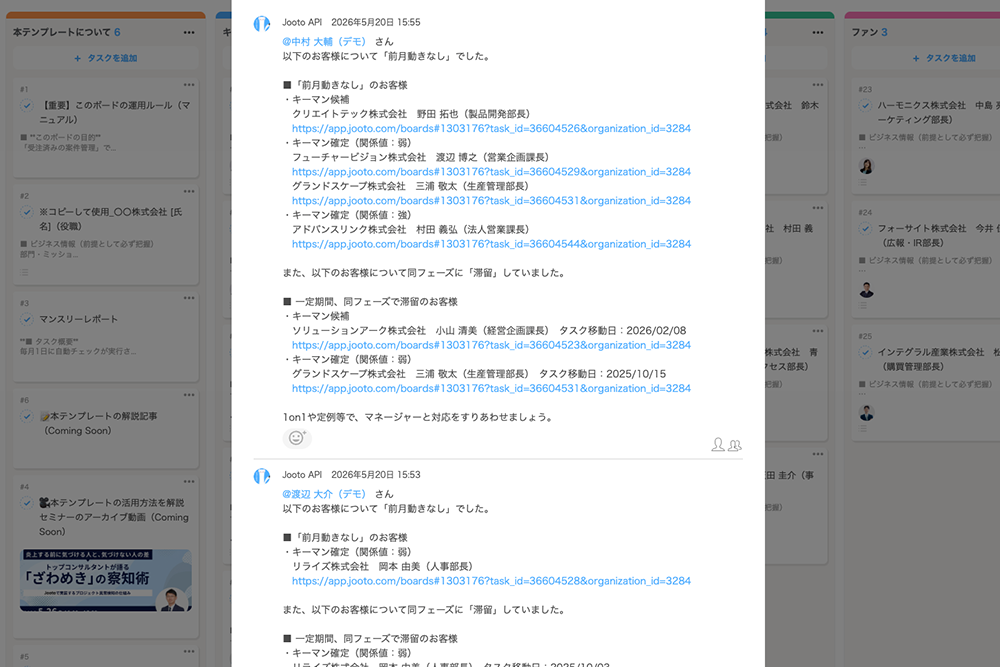
Task: Open link with task_id=36604526
Action: [491, 128]
